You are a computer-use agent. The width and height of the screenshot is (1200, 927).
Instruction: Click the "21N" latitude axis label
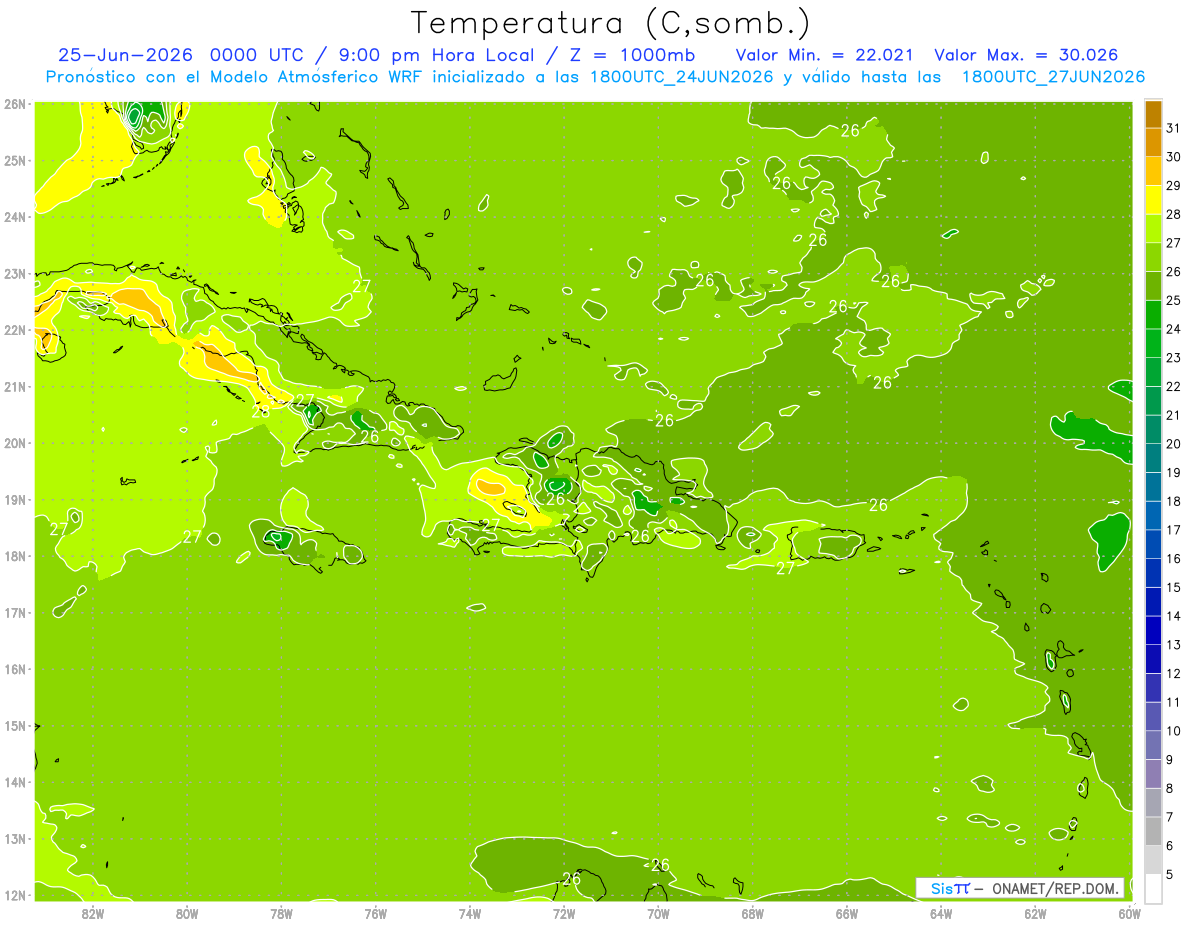point(15,386)
